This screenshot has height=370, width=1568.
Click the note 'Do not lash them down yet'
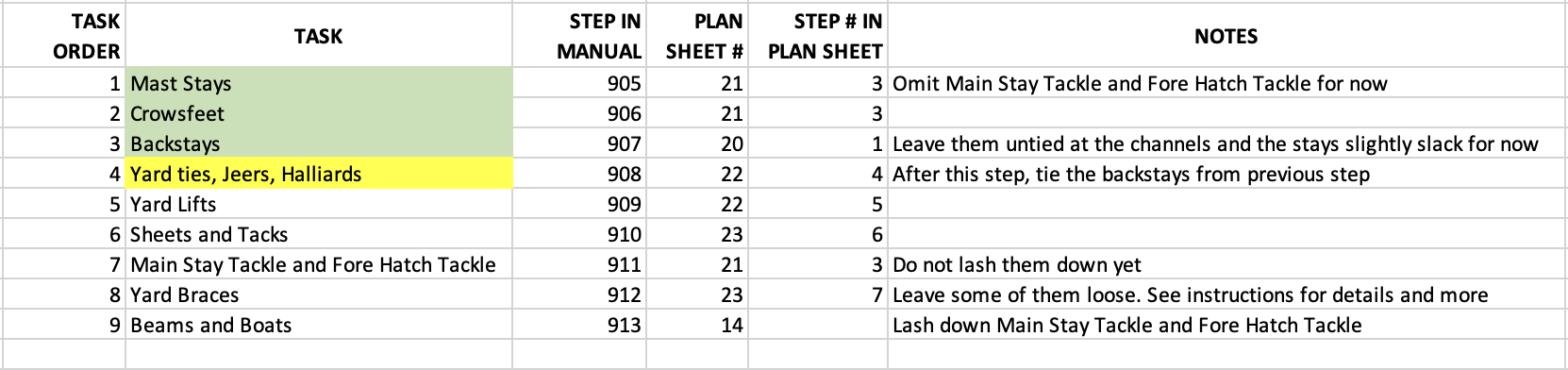tap(1017, 264)
